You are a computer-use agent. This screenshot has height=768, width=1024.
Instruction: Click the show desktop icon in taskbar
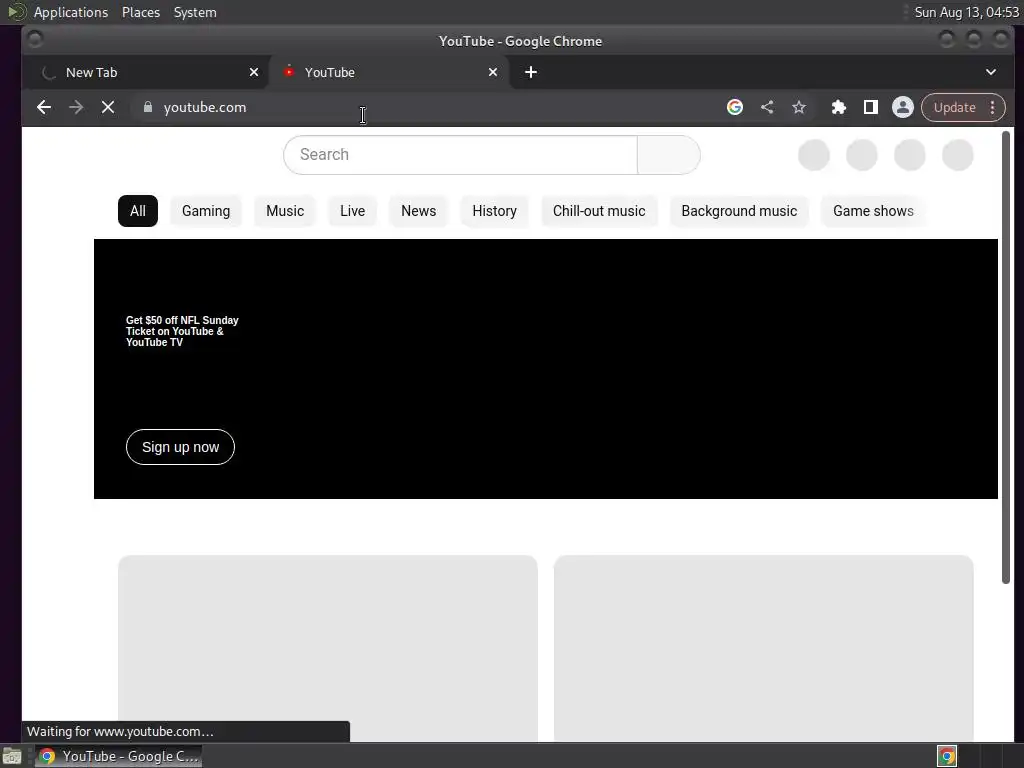click(12, 756)
